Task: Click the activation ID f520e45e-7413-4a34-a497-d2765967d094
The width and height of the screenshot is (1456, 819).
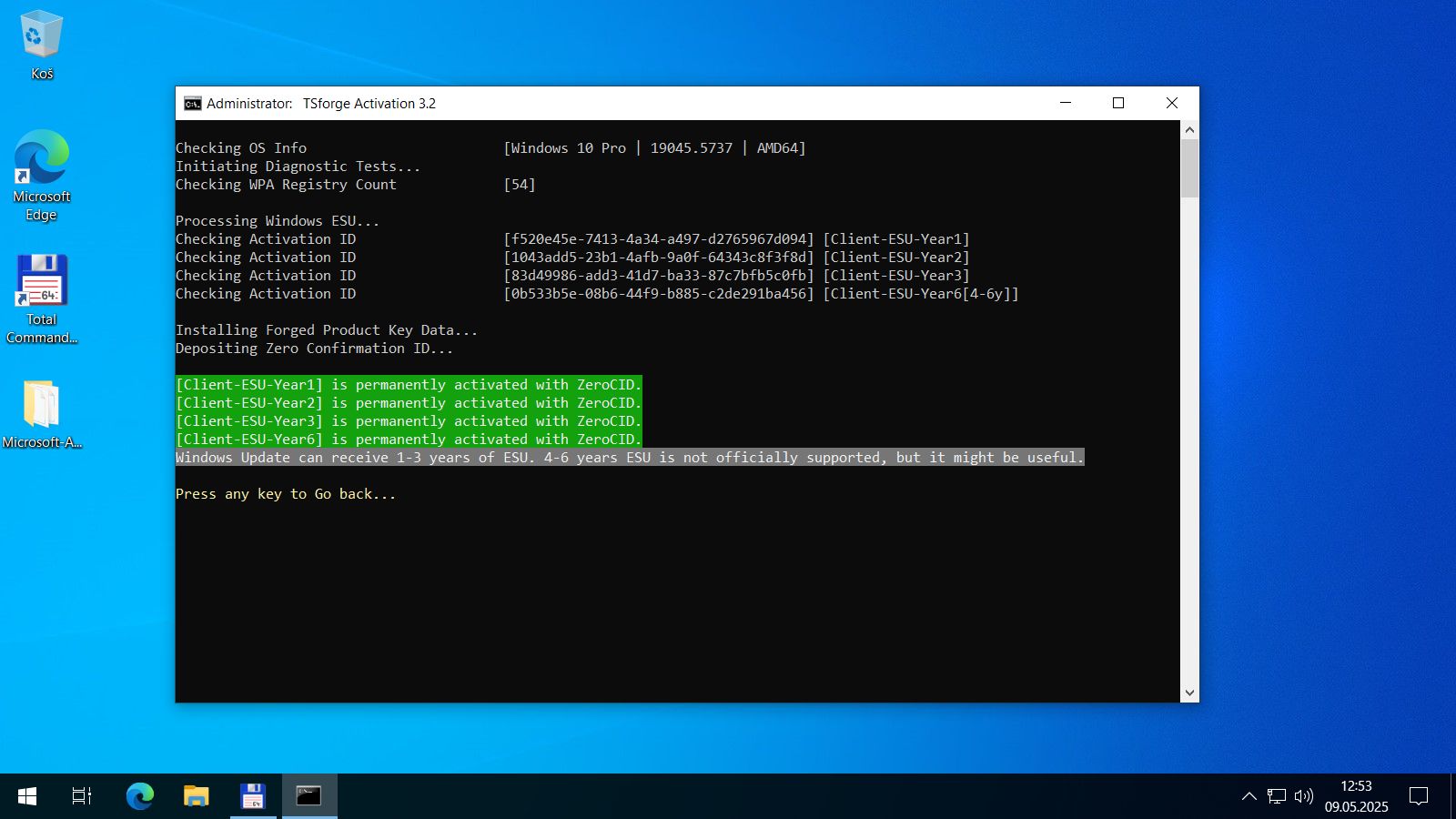Action: 659,239
